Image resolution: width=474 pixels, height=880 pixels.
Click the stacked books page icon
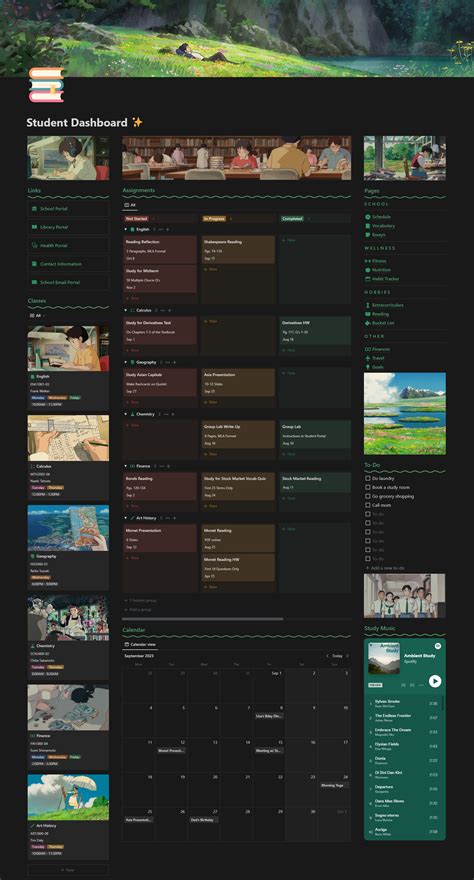[x=47, y=85]
